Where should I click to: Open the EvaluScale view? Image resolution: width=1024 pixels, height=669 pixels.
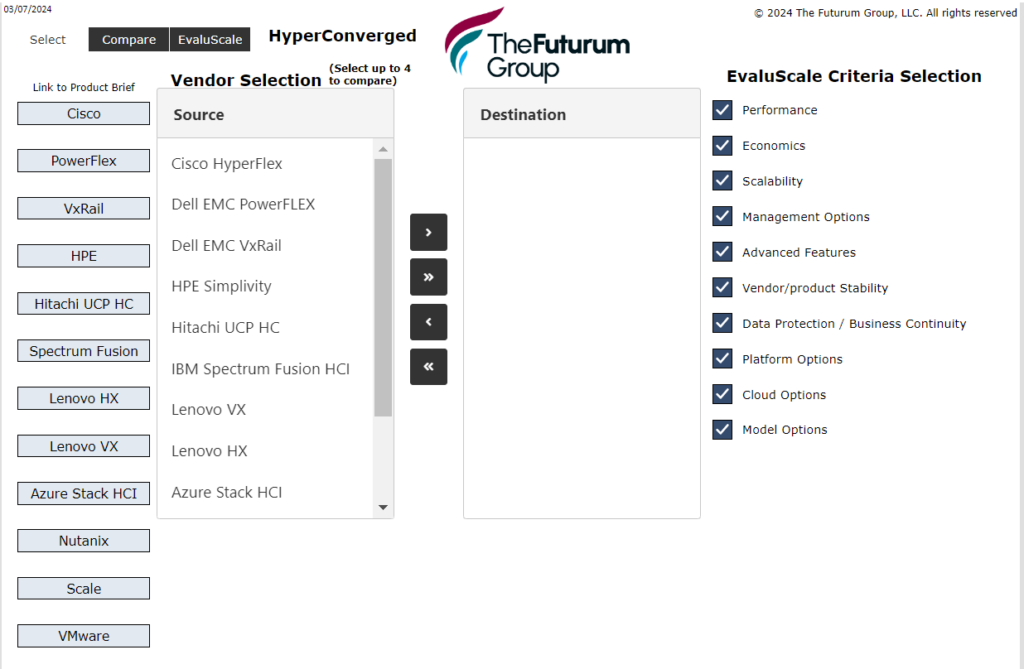210,39
